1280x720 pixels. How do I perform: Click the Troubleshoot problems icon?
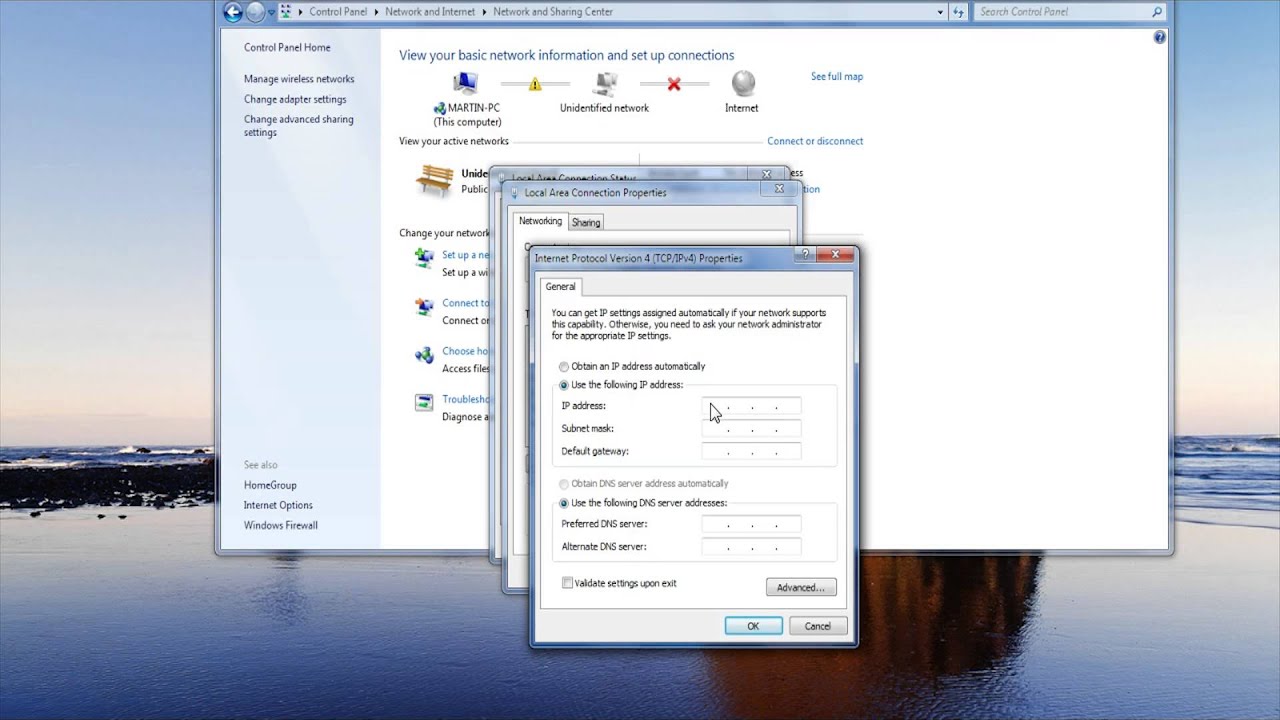point(425,403)
